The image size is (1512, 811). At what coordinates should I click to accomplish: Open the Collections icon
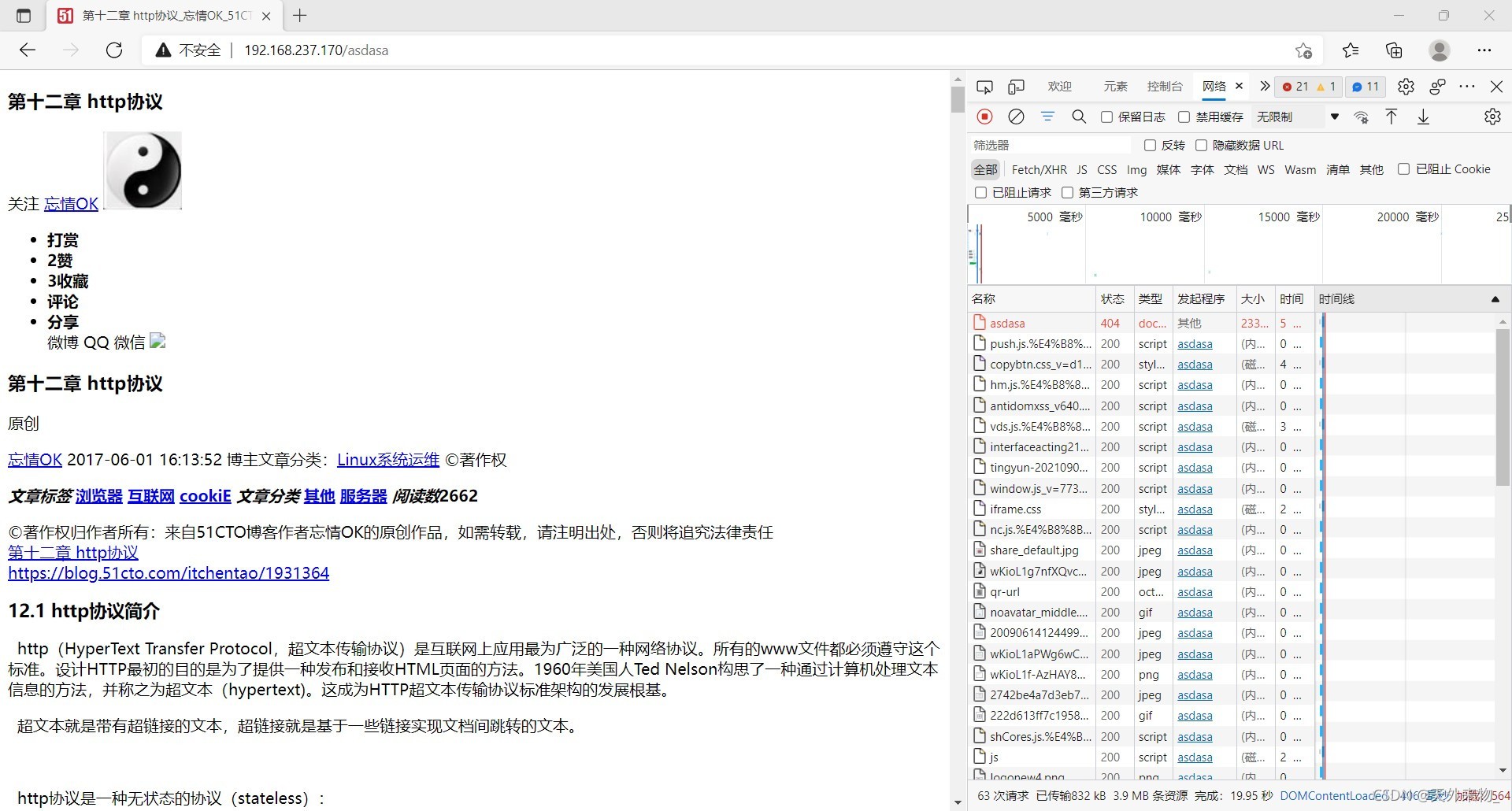pyautogui.click(x=1394, y=50)
